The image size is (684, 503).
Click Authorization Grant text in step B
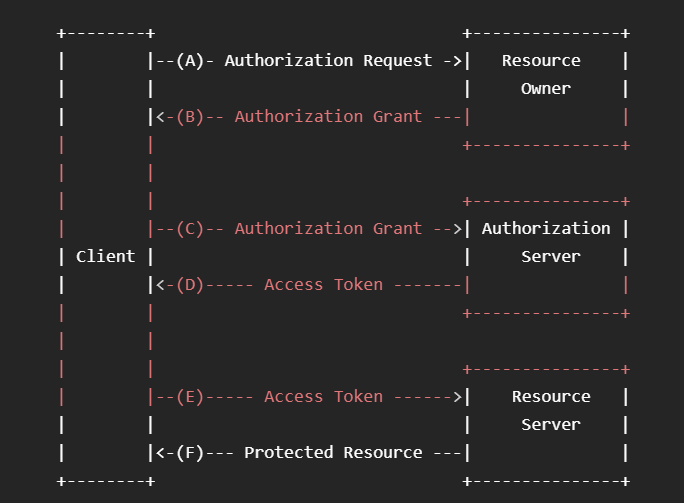pos(328,117)
